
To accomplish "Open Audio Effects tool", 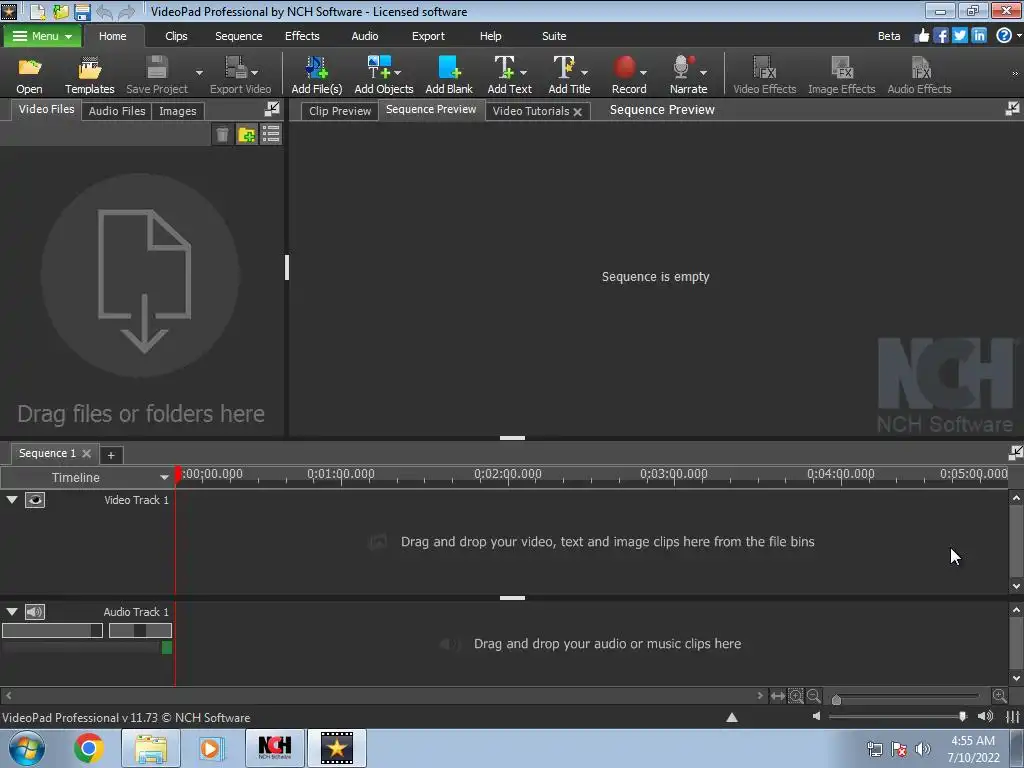I will pyautogui.click(x=919, y=75).
